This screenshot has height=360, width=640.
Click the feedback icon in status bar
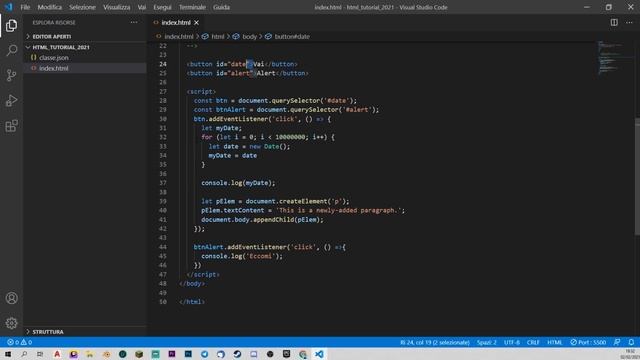click(x=617, y=342)
